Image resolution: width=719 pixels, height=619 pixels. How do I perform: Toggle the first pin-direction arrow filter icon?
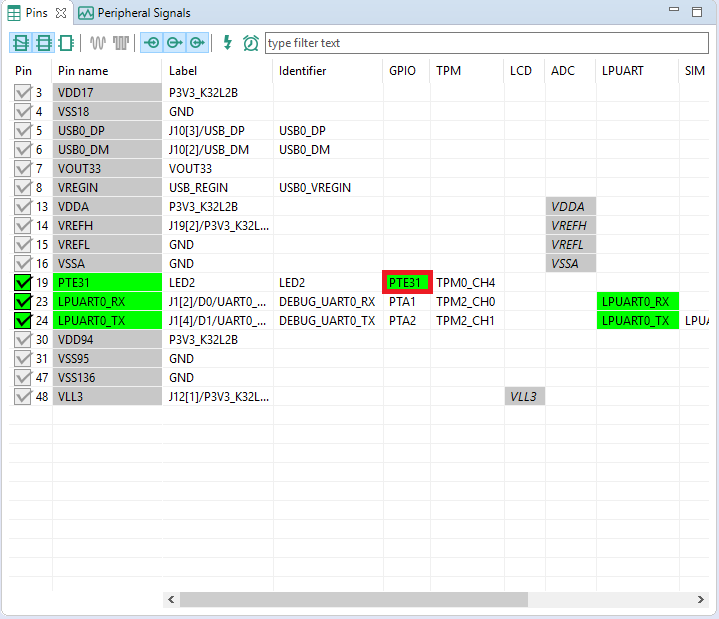[x=152, y=43]
